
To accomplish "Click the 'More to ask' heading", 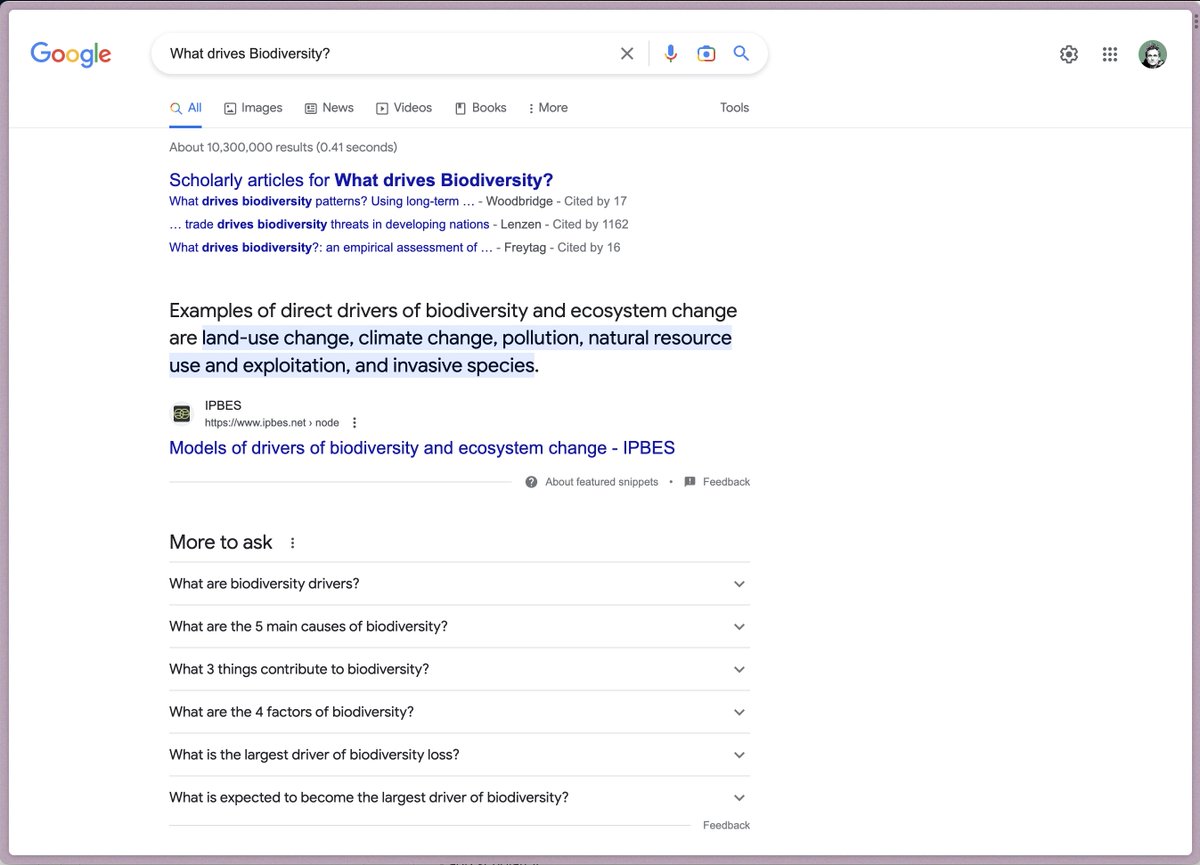I will (x=221, y=542).
